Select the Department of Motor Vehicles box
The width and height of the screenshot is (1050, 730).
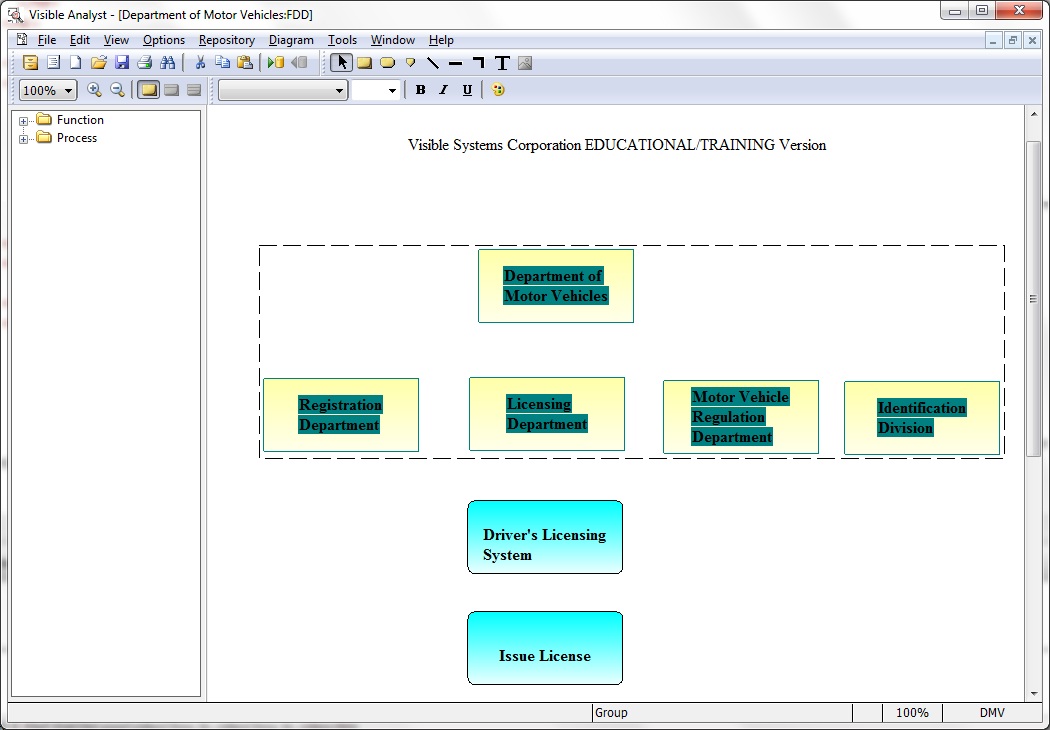pyautogui.click(x=556, y=286)
